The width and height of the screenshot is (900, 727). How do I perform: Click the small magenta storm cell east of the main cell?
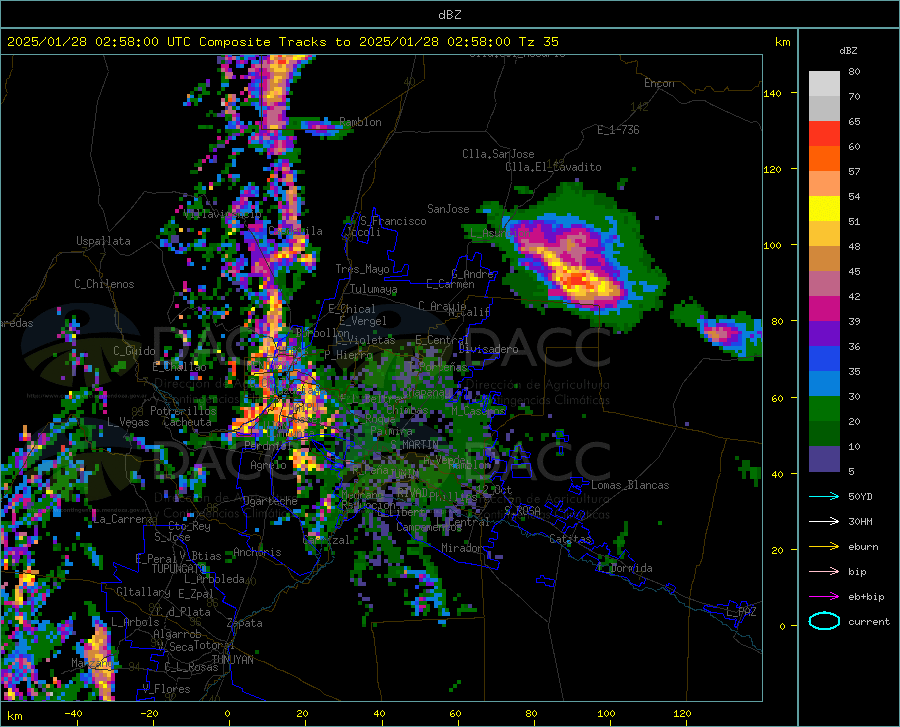tap(721, 333)
